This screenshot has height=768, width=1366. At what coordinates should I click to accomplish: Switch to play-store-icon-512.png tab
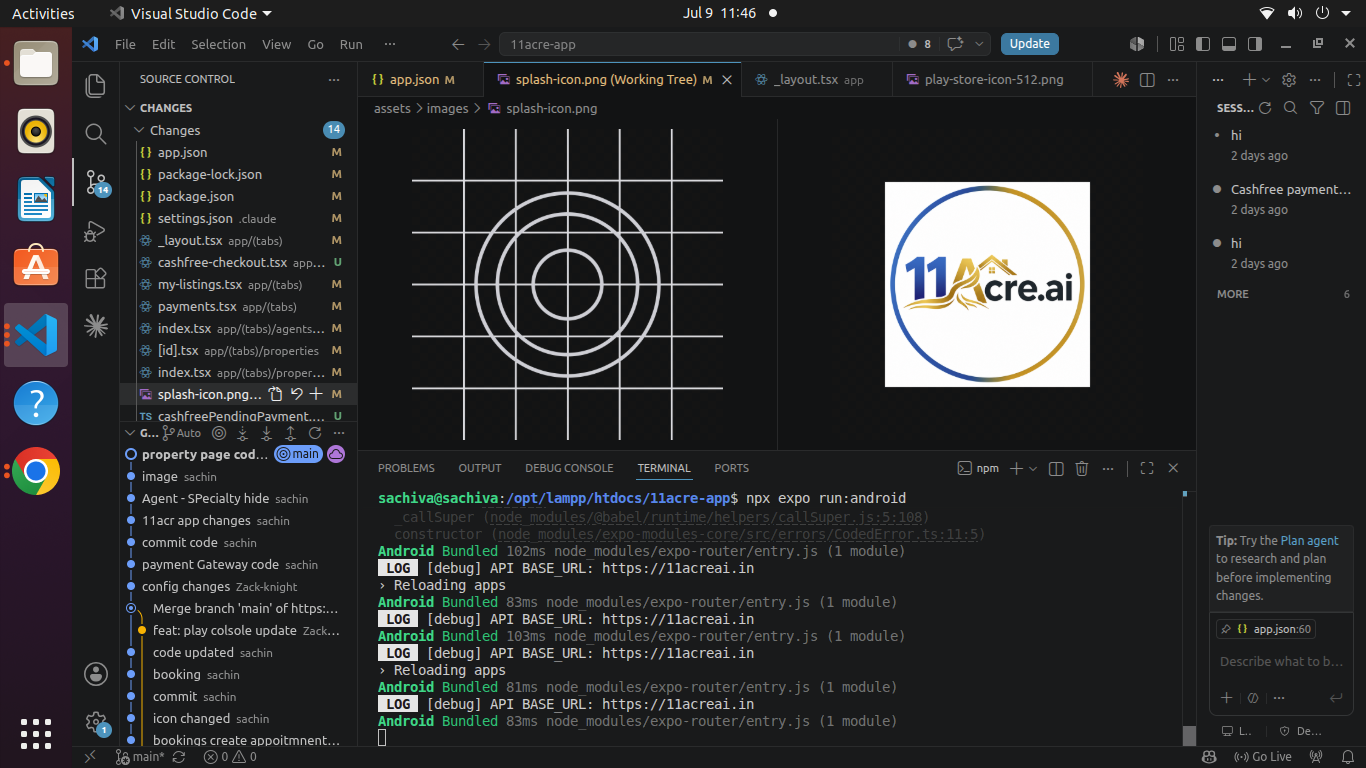pos(993,80)
